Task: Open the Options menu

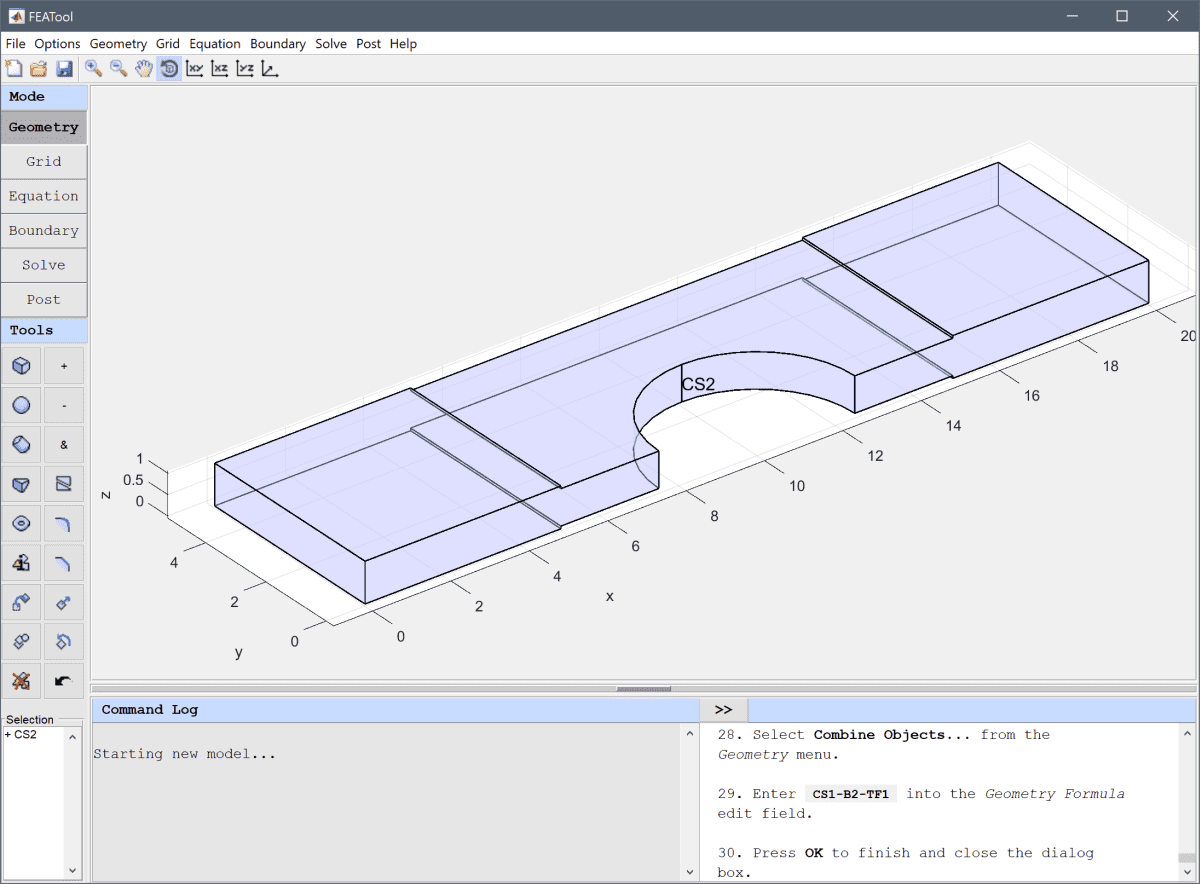Action: click(57, 44)
